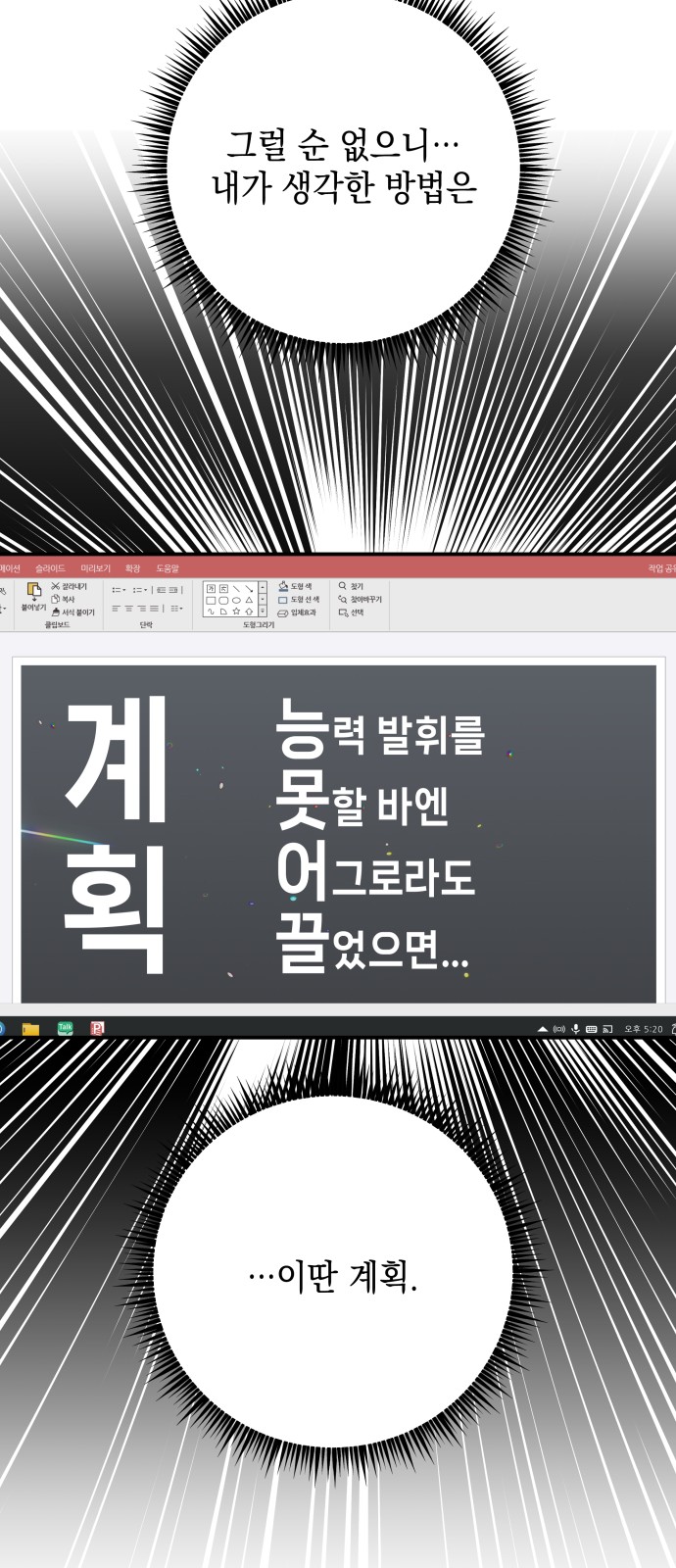
Task: Open the 확장 ribbon tab
Action: click(x=133, y=568)
